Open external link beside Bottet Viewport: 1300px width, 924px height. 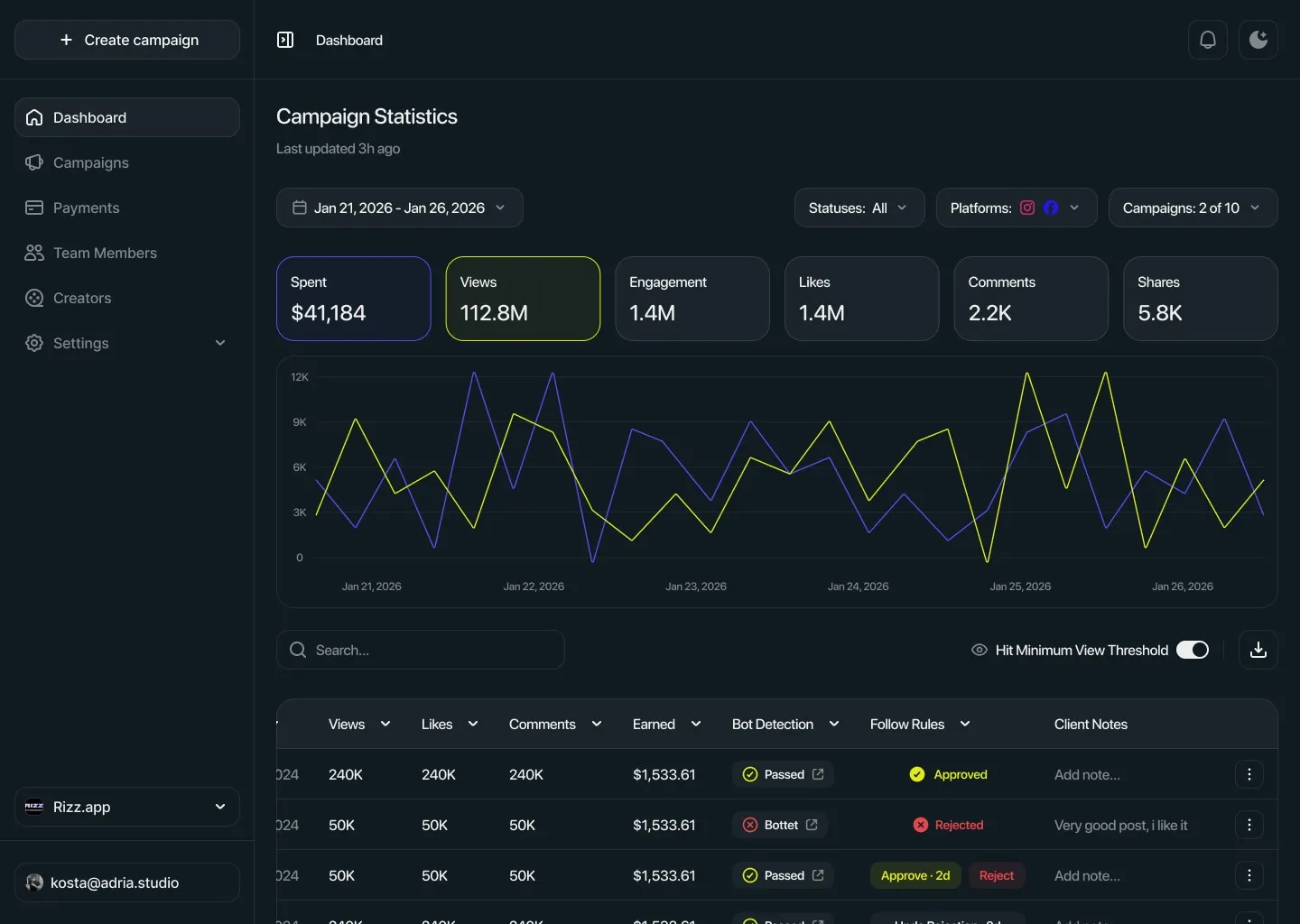coord(812,825)
